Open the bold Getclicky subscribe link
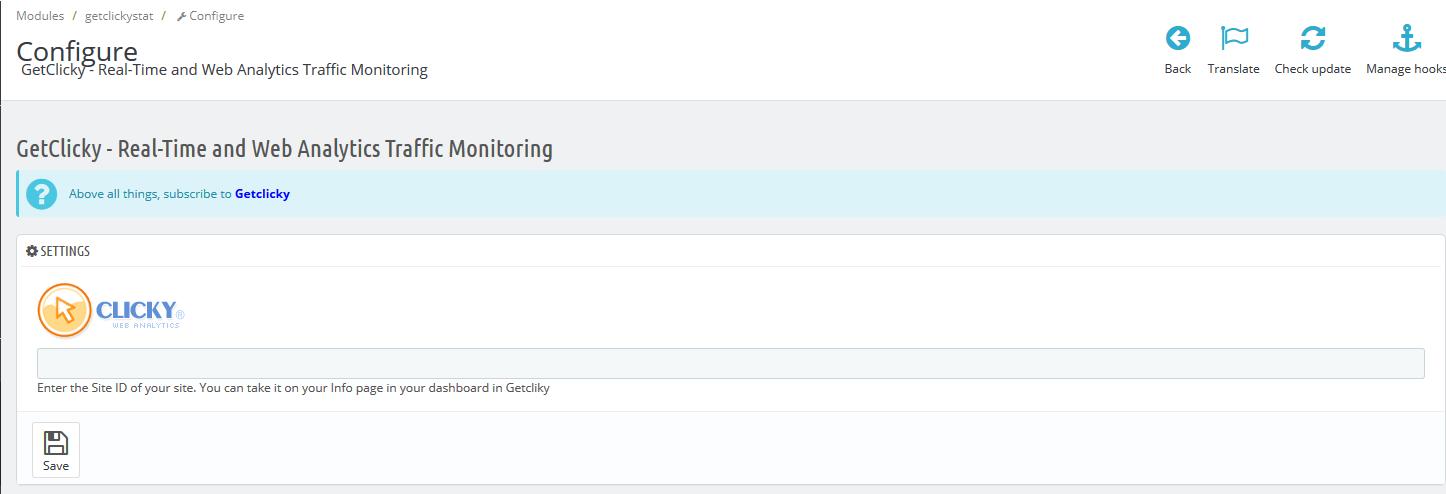 coord(262,194)
